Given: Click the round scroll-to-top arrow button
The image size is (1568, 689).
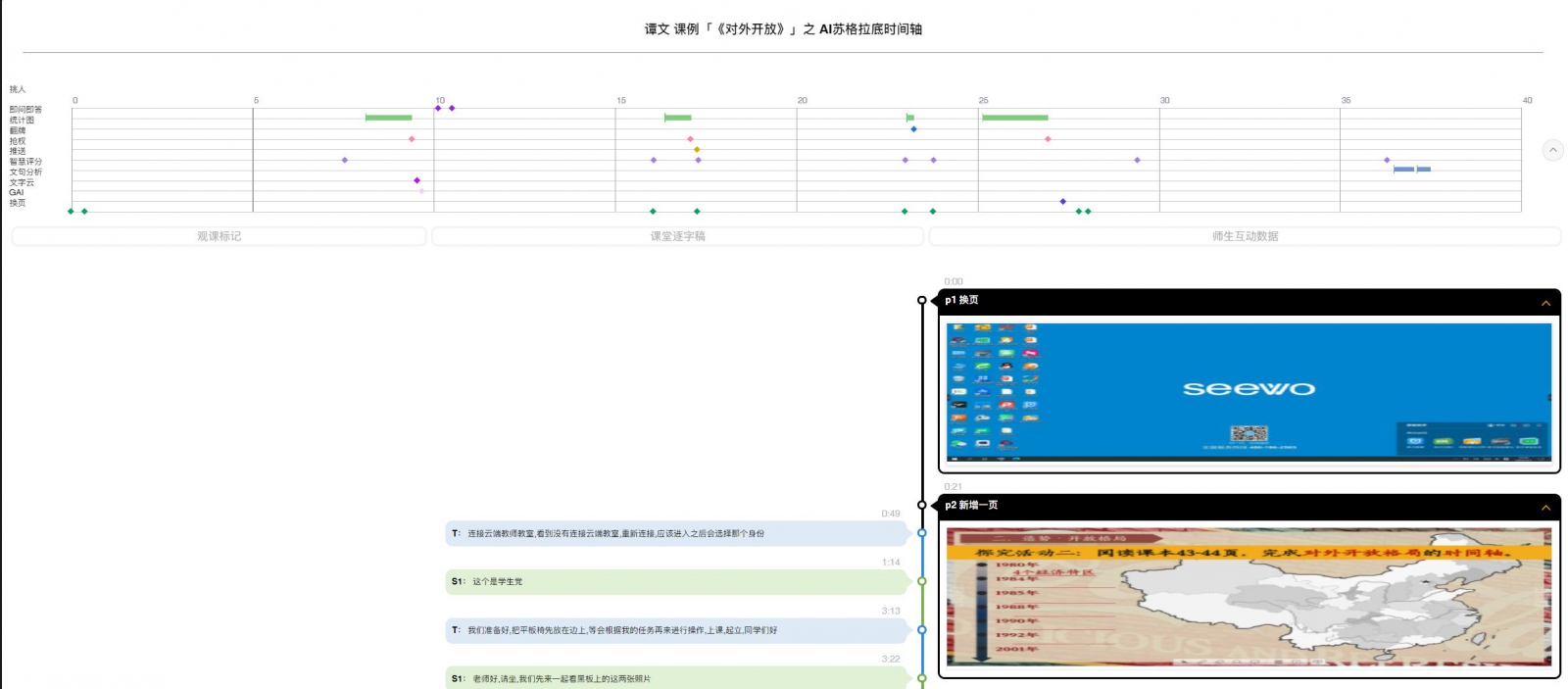Looking at the screenshot, I should tap(1552, 150).
